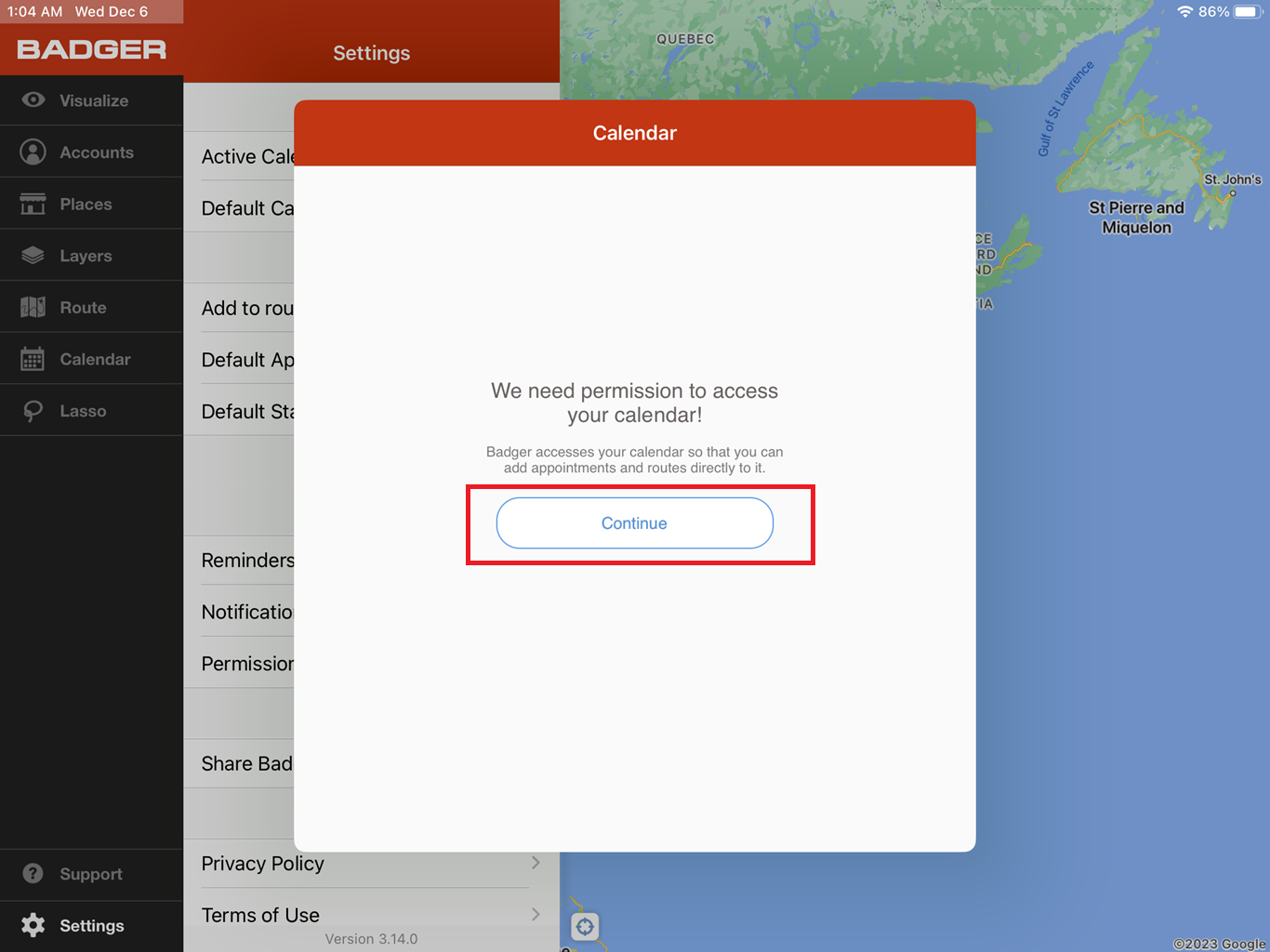1270x952 pixels.
Task: Open the Calendar section icon
Action: point(33,358)
